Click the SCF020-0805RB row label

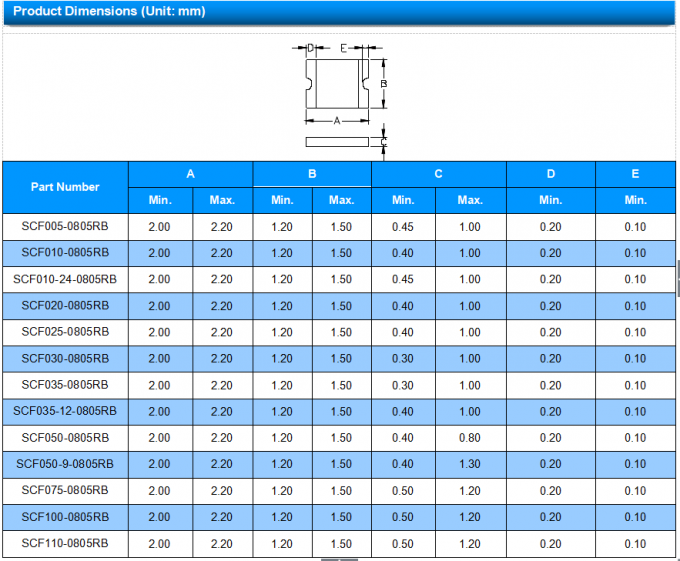point(65,306)
